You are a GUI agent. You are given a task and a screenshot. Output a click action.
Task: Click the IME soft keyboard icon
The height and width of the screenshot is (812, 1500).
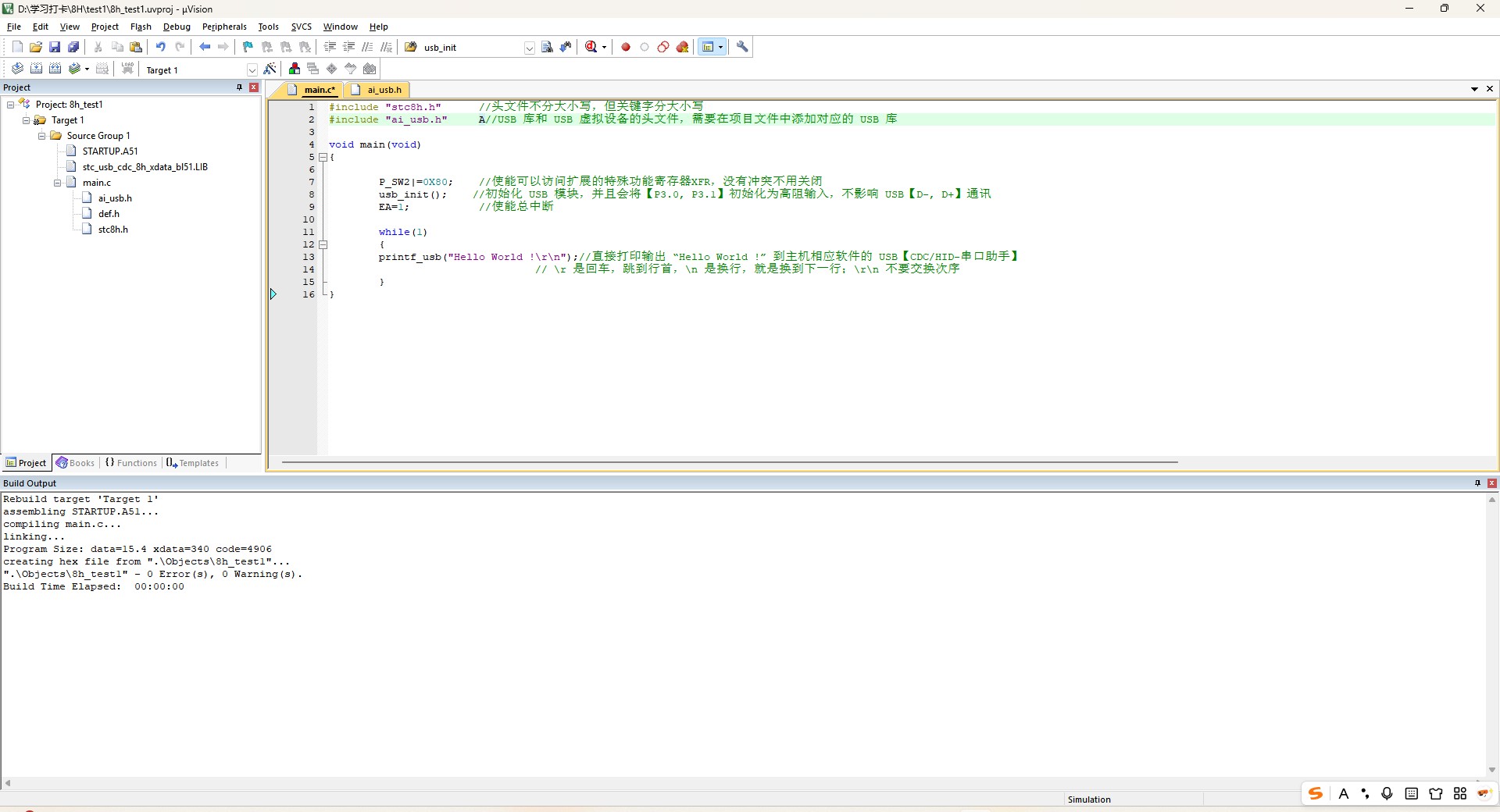coord(1411,793)
